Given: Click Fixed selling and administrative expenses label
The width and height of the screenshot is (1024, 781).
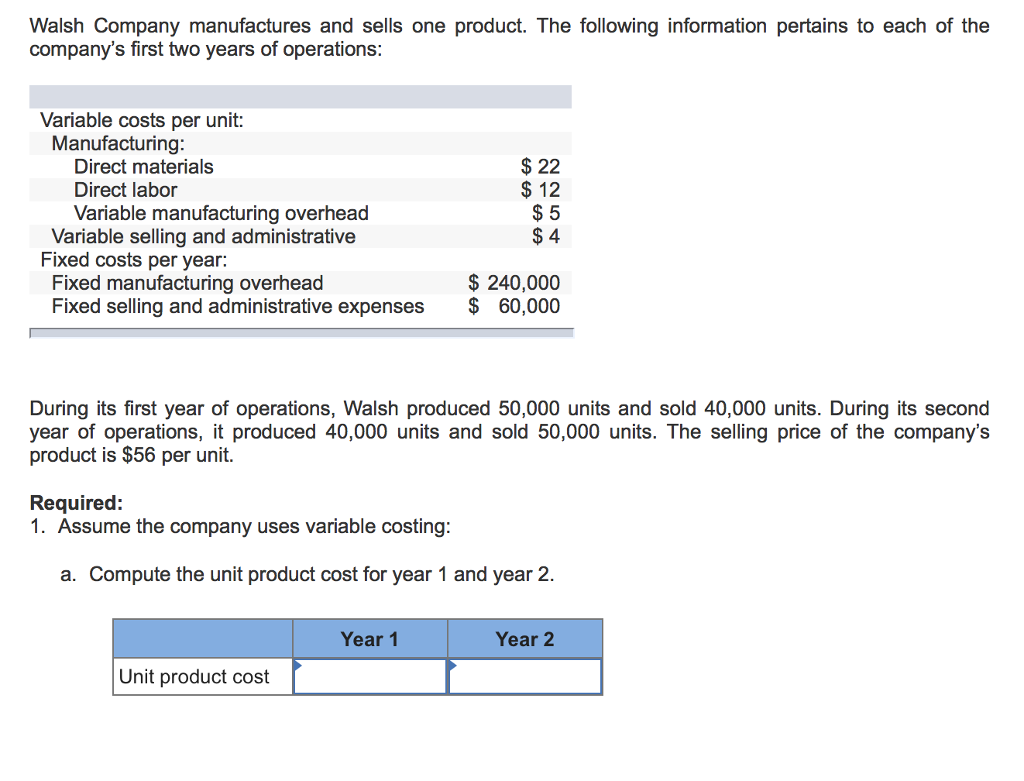Looking at the screenshot, I should point(237,306).
